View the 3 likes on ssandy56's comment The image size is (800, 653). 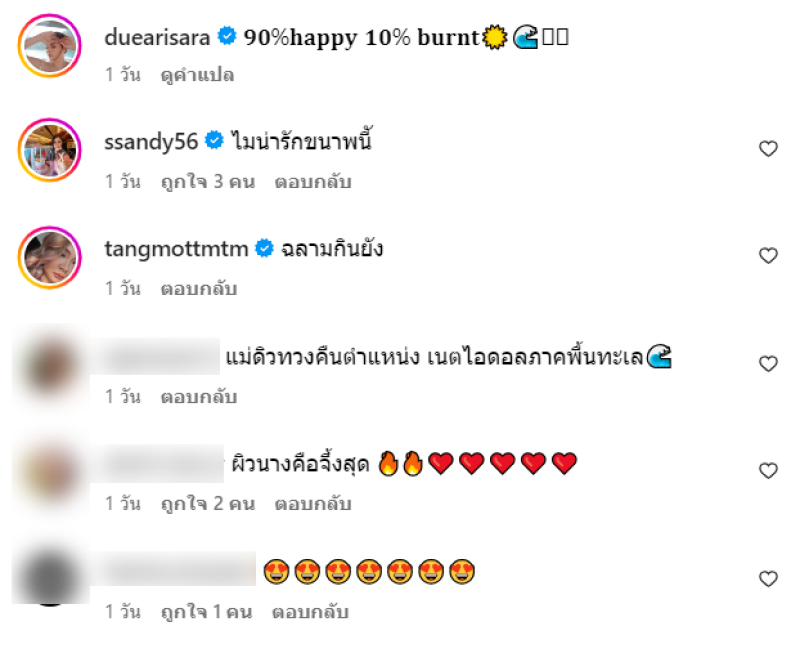coord(208,182)
